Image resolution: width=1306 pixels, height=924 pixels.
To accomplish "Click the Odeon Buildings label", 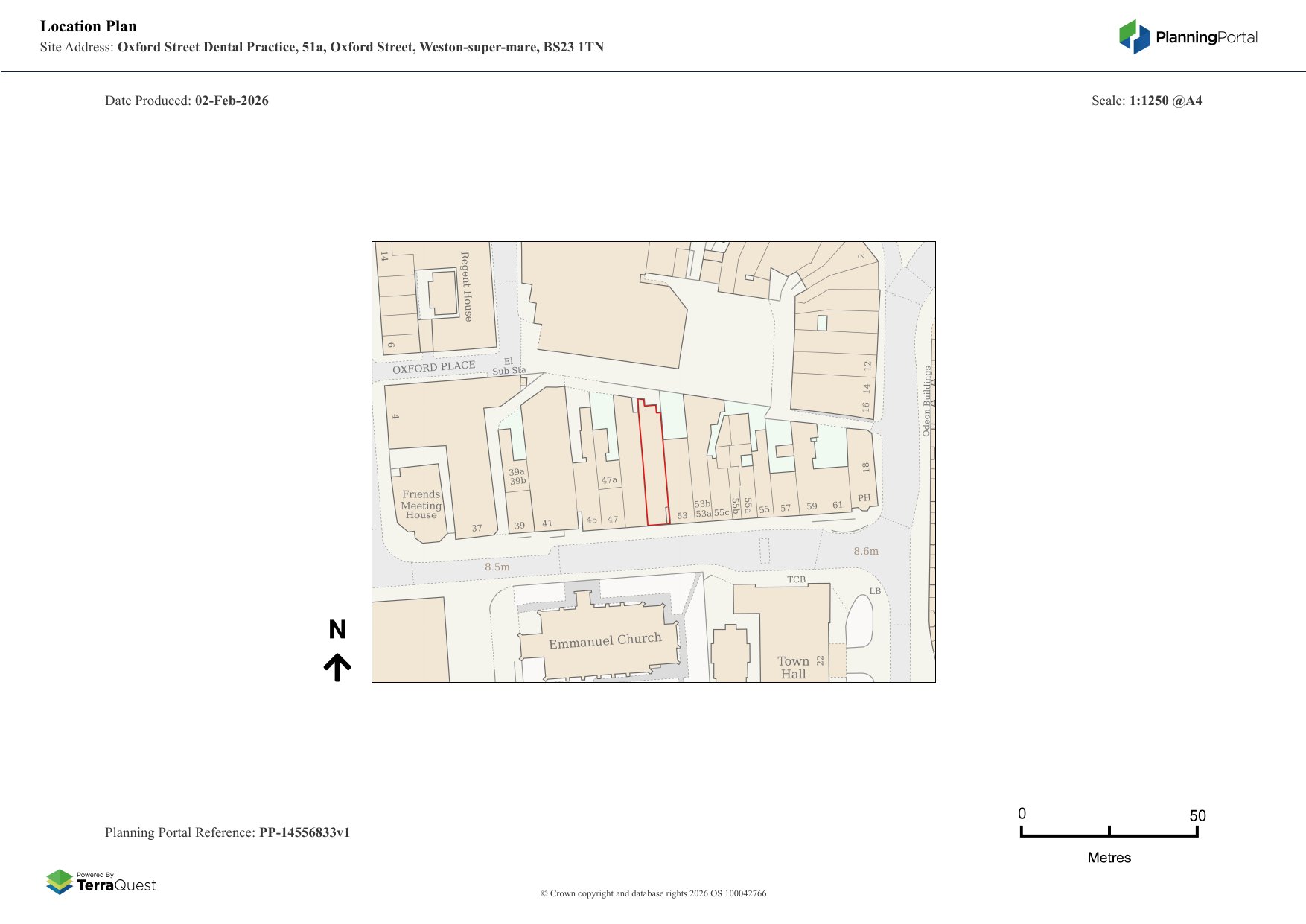I will (x=927, y=401).
